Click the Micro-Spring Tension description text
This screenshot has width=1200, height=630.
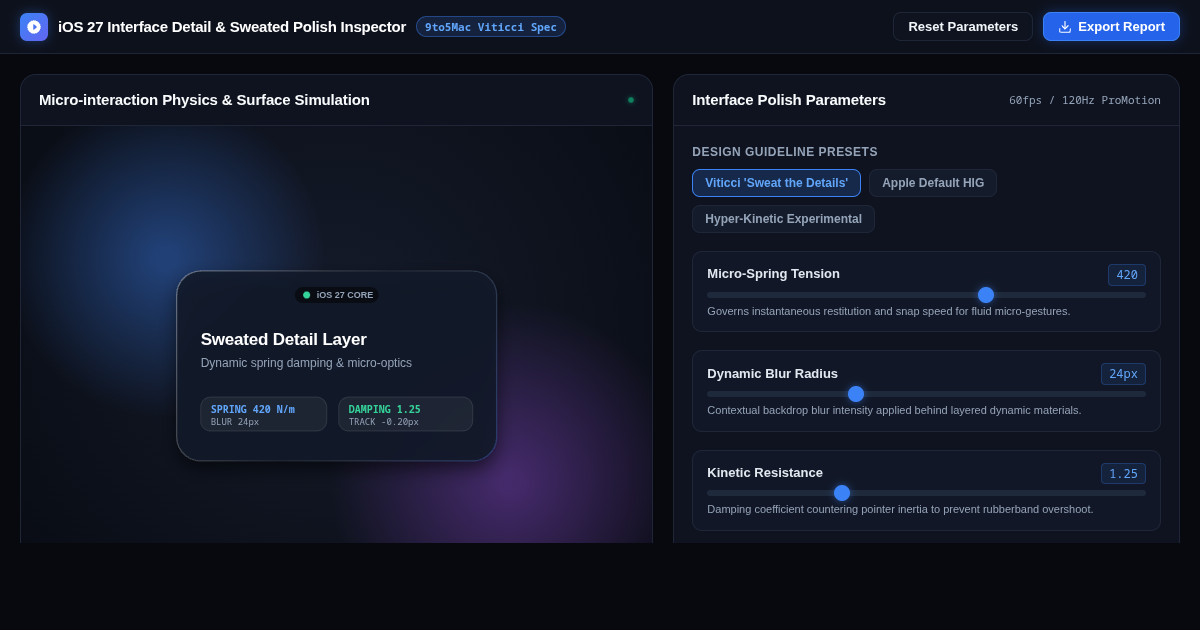[888, 311]
